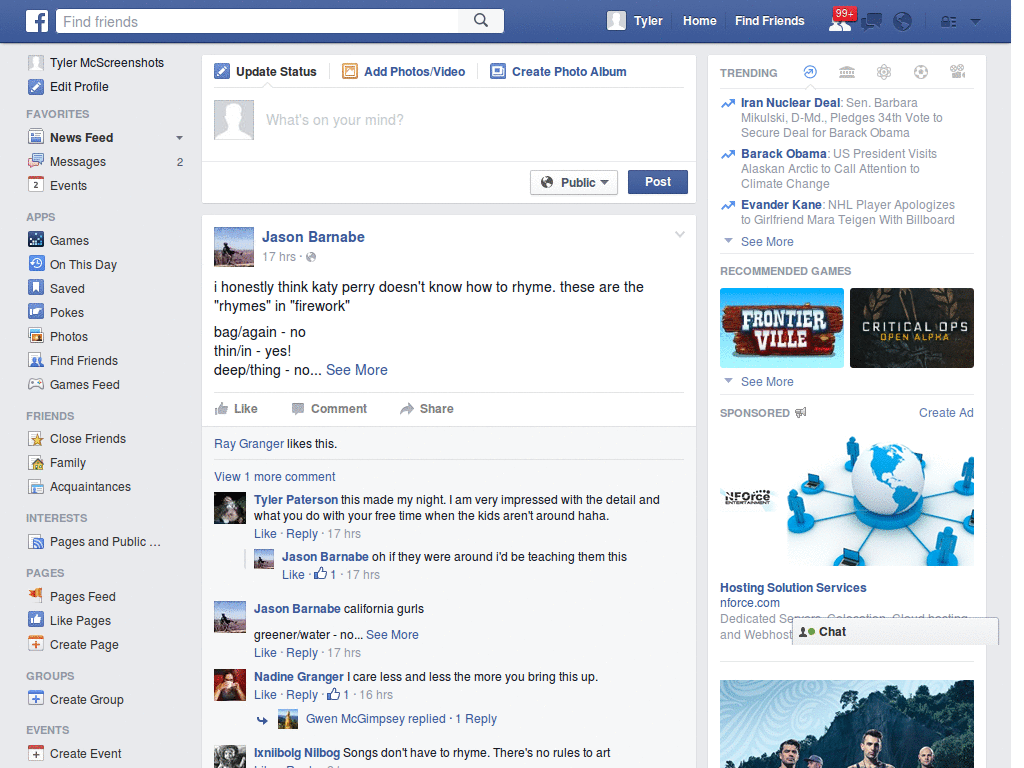Screen dimensions: 1024x768
Task: Open Photos icon in sidebar
Action: click(x=36, y=336)
